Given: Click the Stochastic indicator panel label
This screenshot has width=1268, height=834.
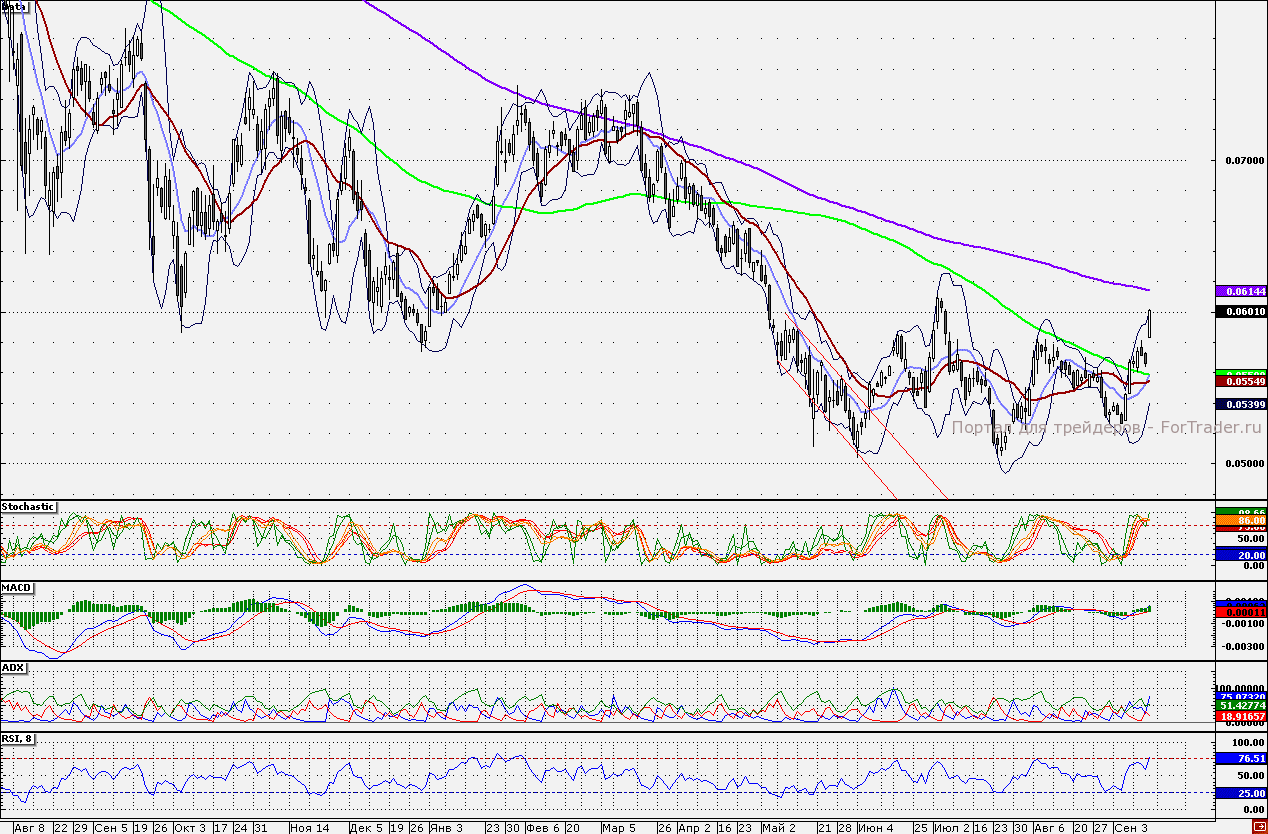Looking at the screenshot, I should (28, 507).
